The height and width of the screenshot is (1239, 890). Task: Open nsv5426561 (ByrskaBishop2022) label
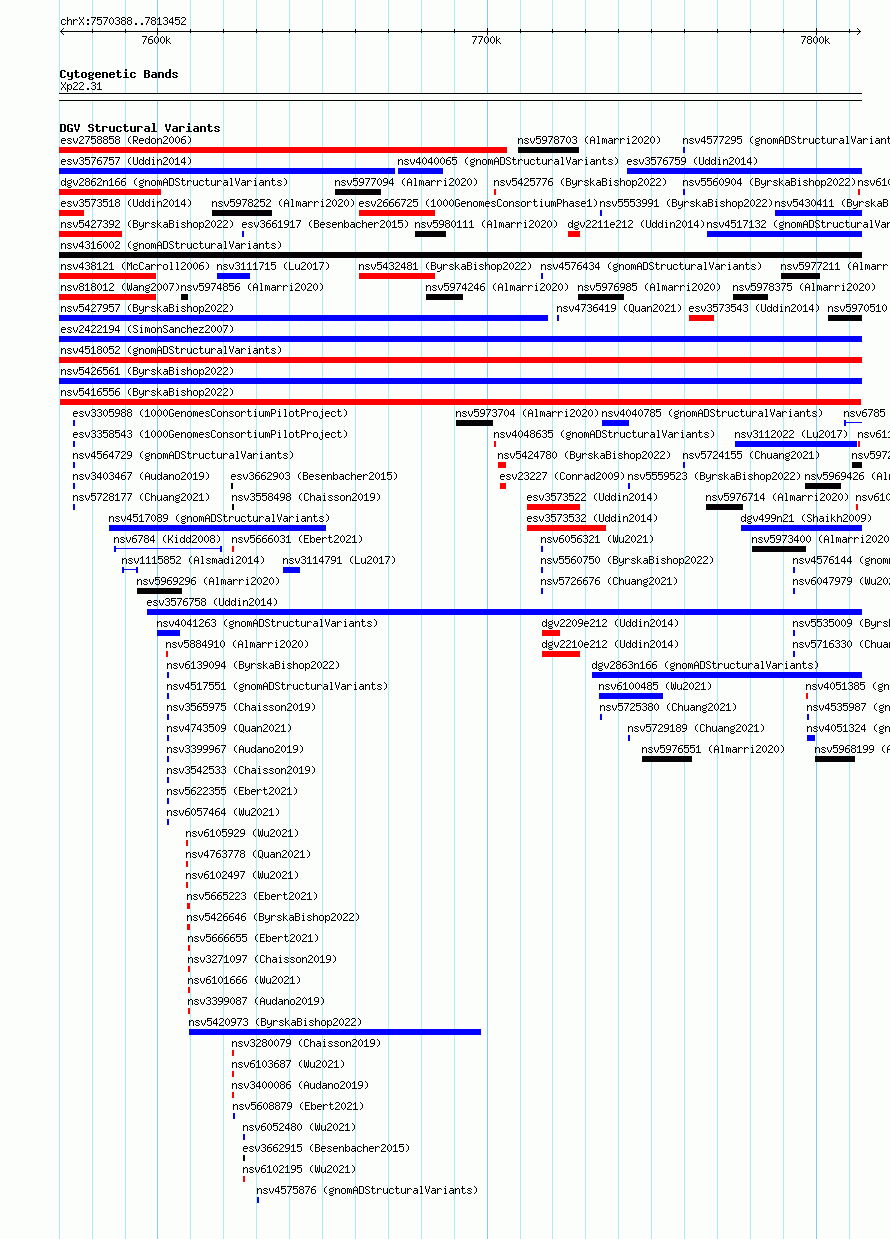pos(146,372)
